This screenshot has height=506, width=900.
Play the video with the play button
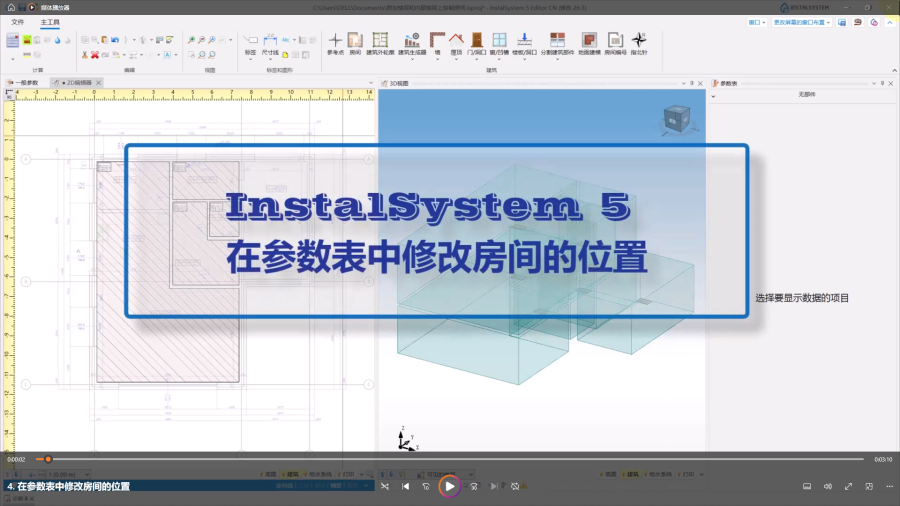[450, 486]
